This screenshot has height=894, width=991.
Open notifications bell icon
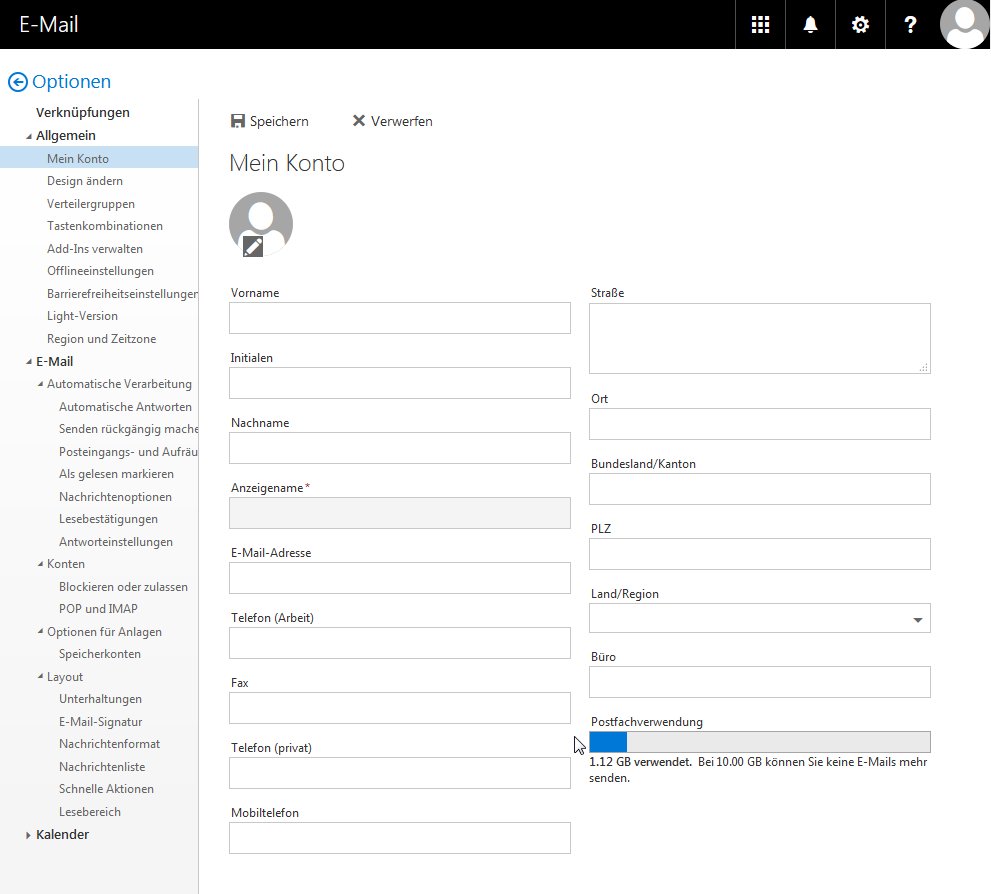click(810, 25)
